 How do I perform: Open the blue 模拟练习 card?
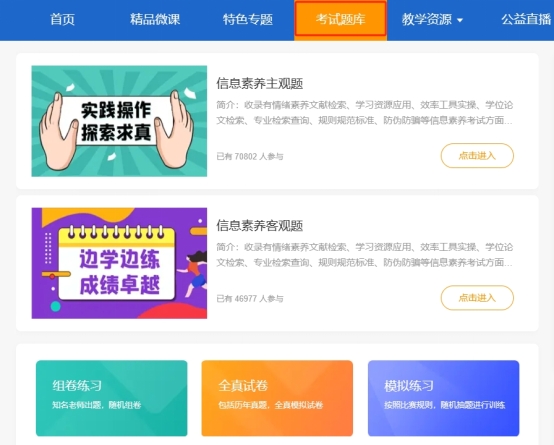[443, 398]
